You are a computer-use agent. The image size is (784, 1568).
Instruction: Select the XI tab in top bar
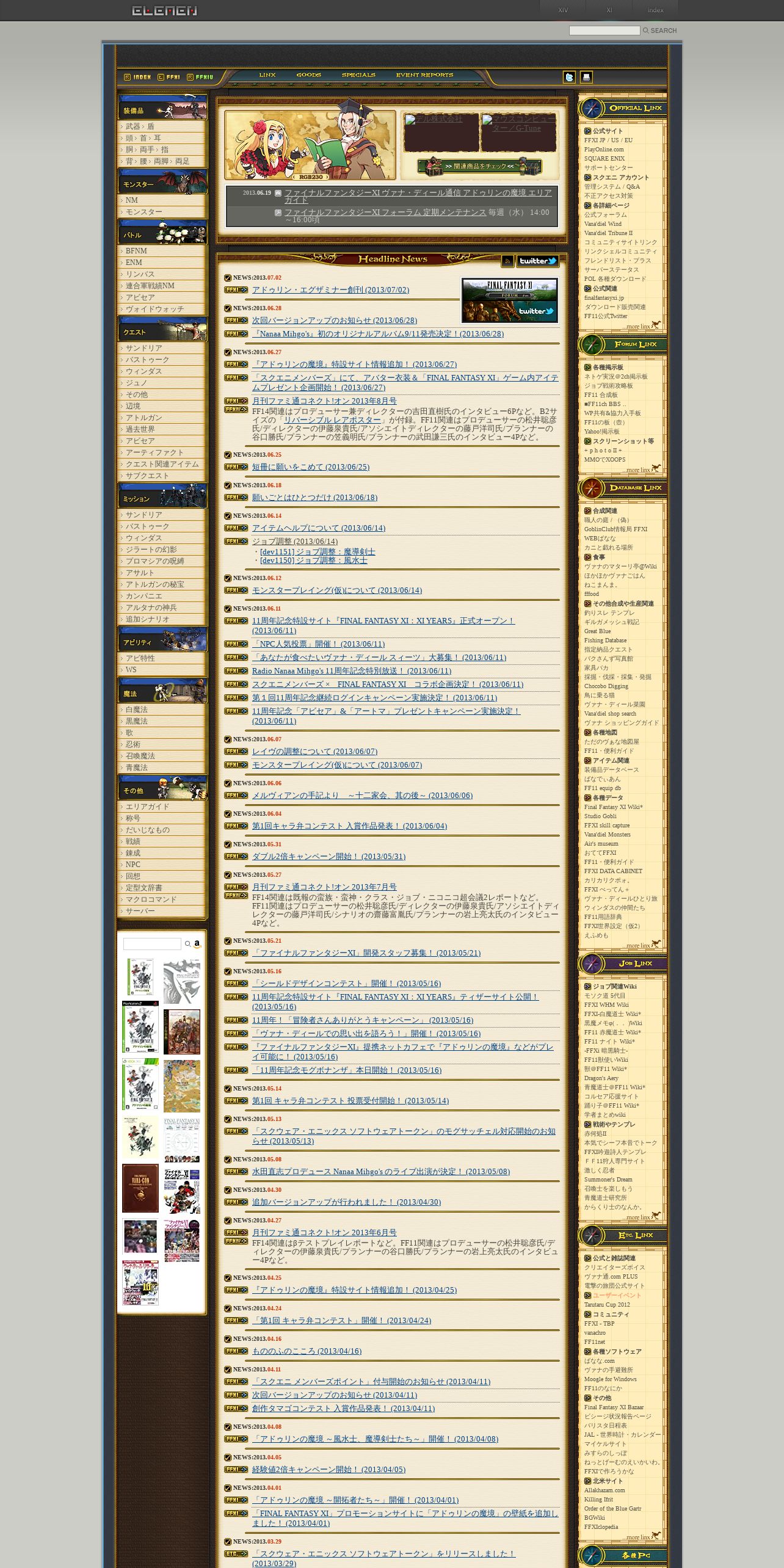point(609,10)
